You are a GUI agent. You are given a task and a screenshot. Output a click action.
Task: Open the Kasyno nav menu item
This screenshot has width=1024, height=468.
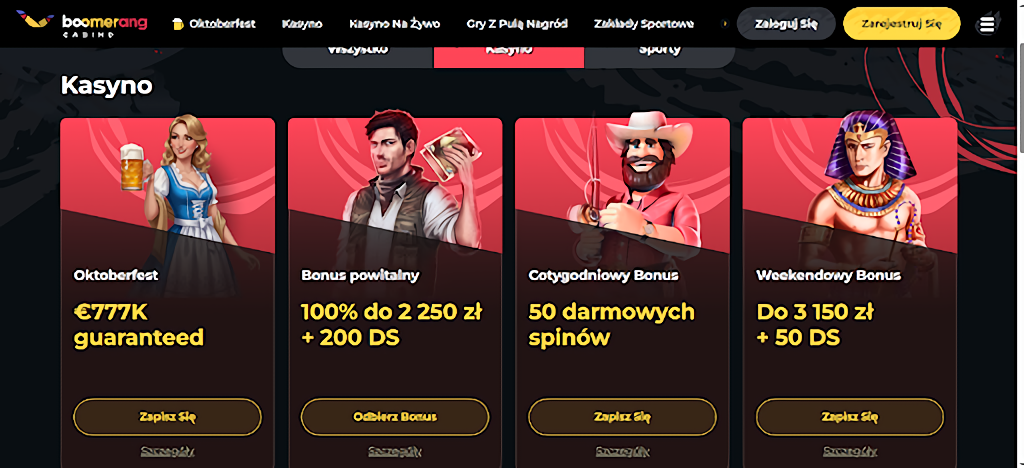302,24
